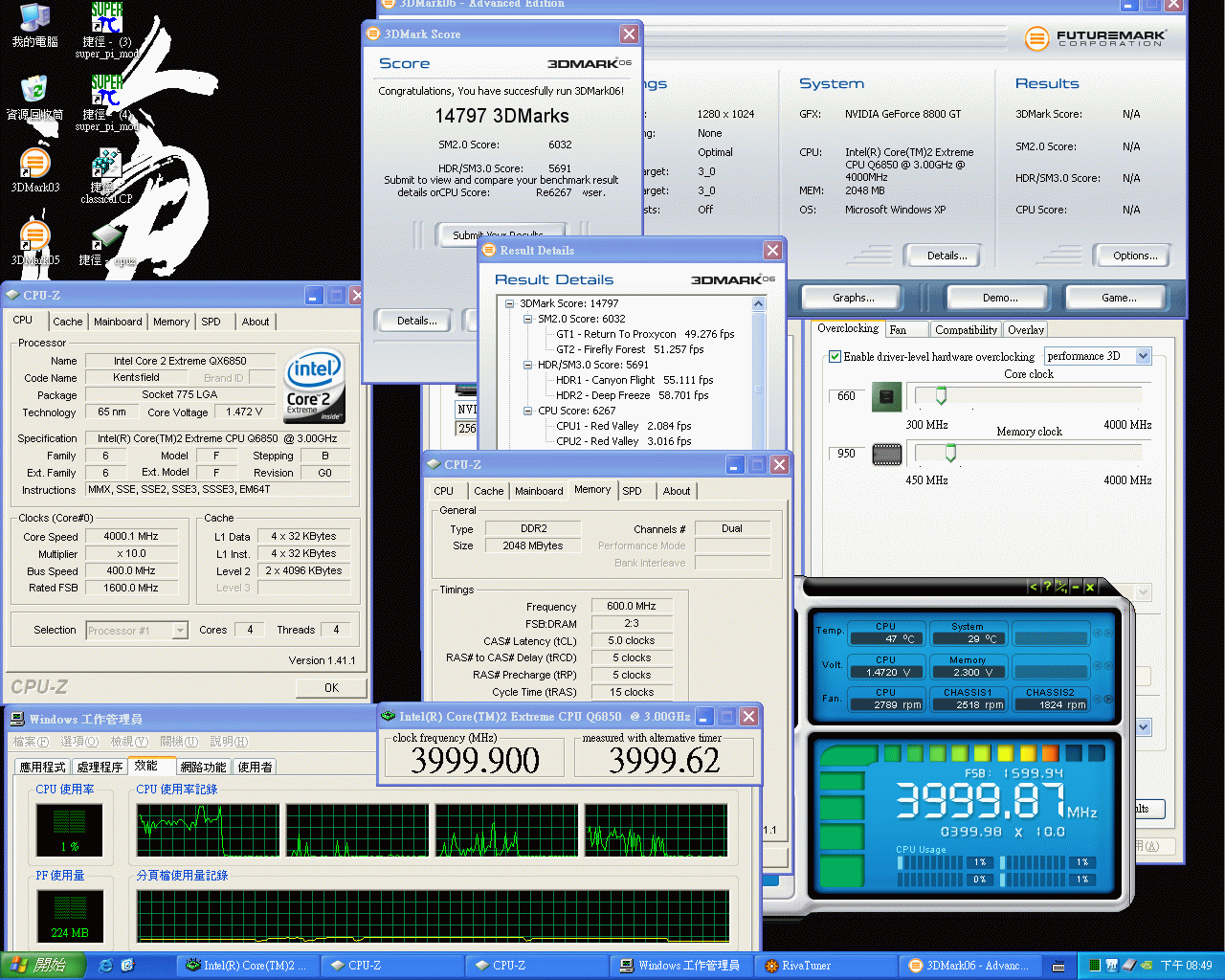Open the super_pi_mod (4) shortcut icon

coord(107,92)
